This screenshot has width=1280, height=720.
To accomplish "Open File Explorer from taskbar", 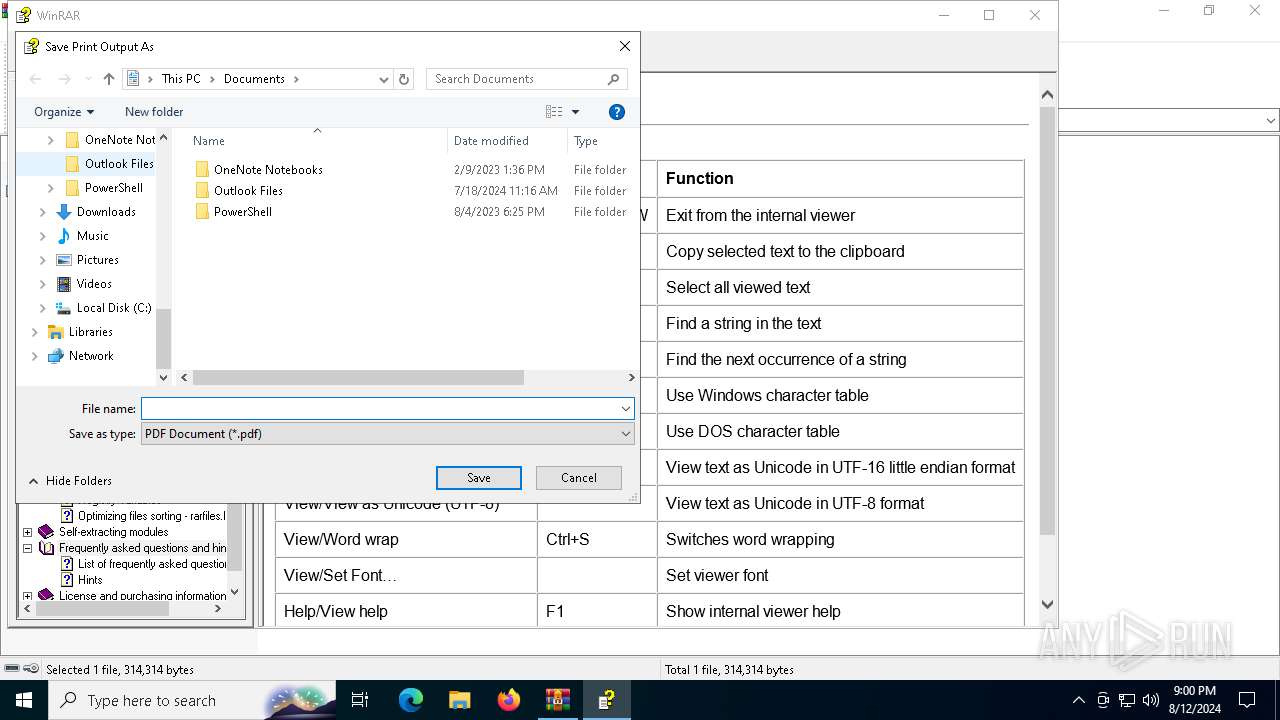I will 460,700.
